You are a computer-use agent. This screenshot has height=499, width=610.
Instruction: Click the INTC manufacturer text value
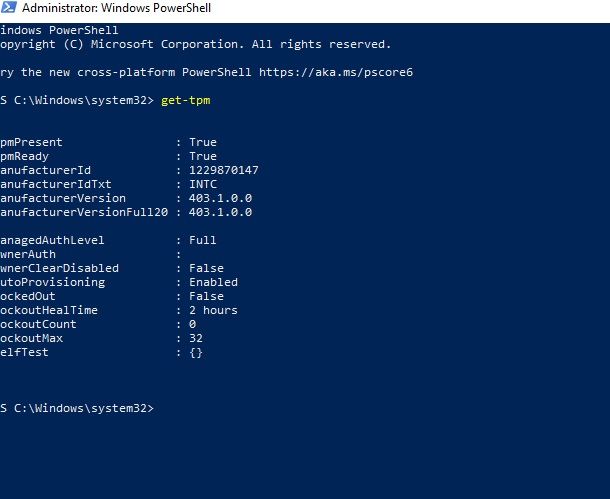tap(203, 184)
